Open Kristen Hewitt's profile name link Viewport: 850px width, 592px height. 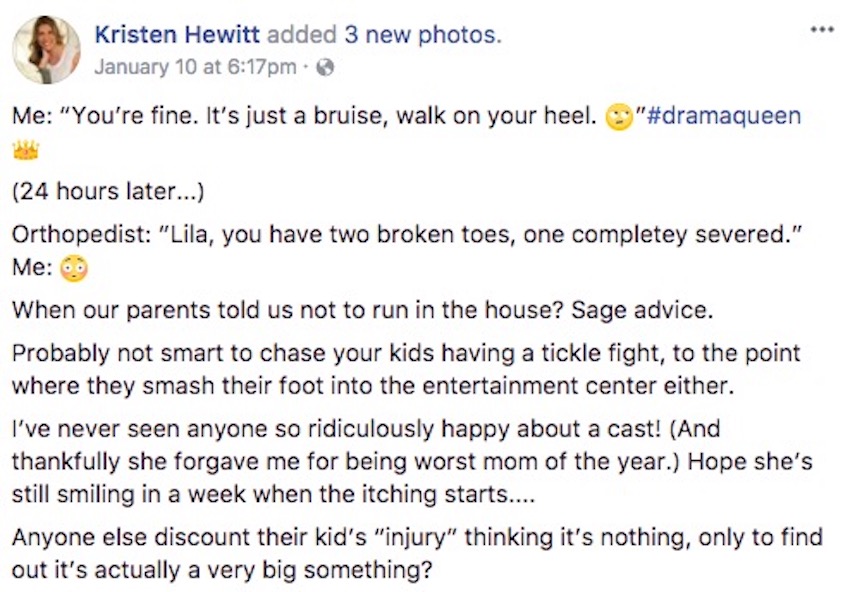click(177, 35)
